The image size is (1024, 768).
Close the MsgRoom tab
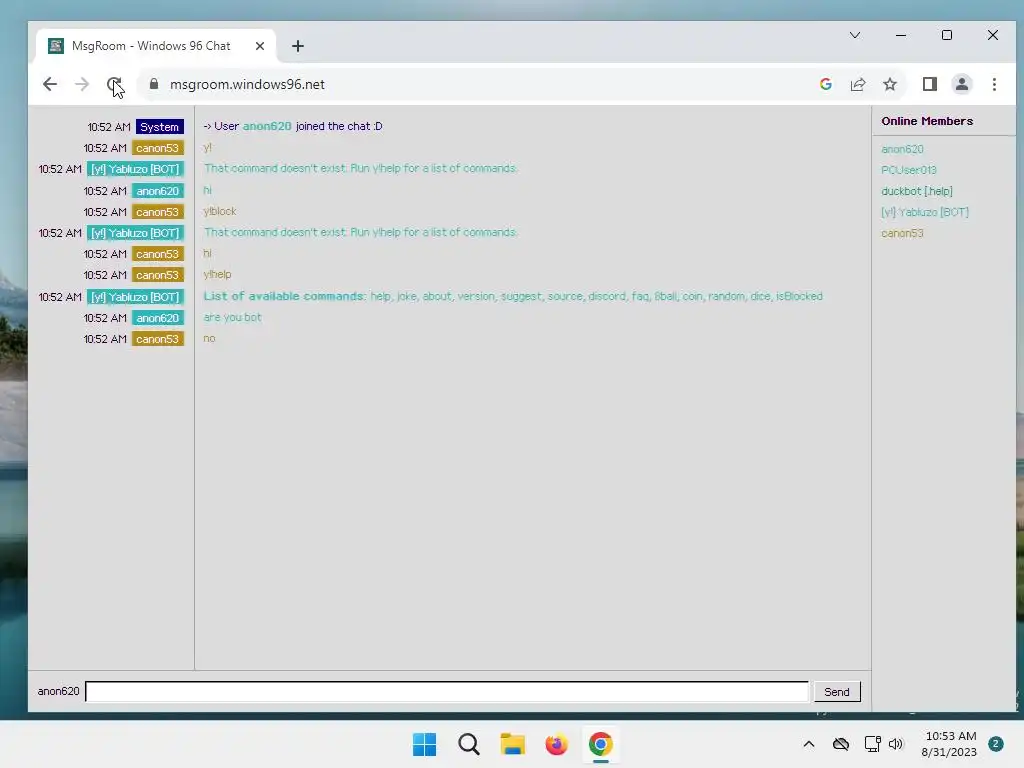tap(260, 46)
